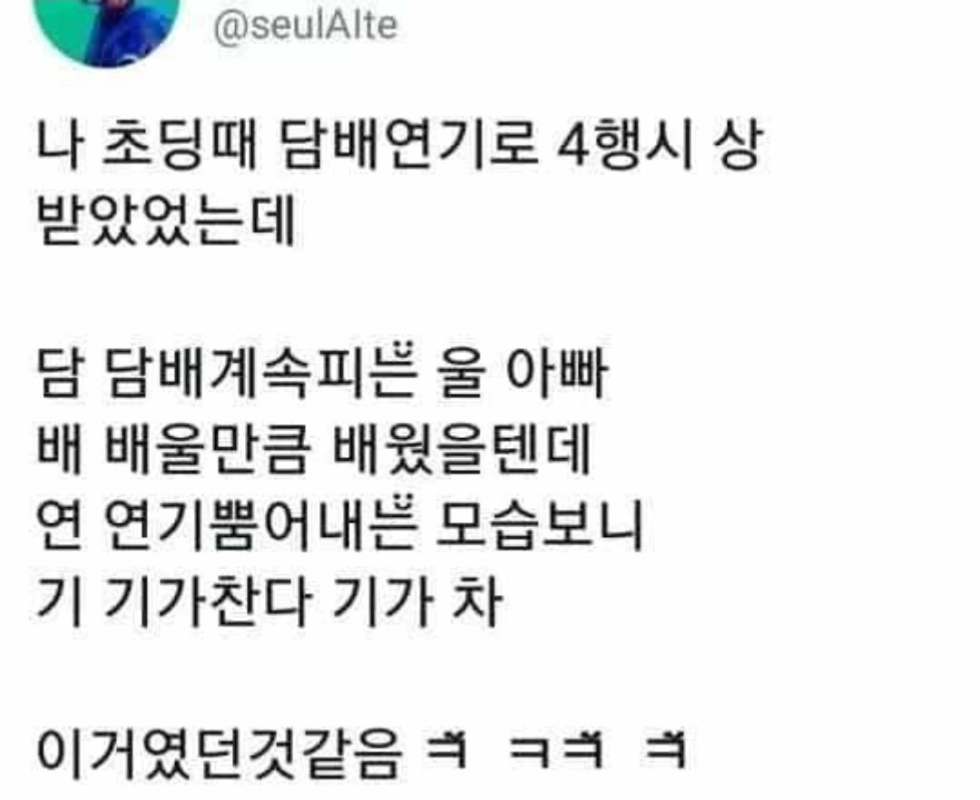Click the word '기가찬다' in the poem
The height and width of the screenshot is (800, 980).
coord(207,601)
